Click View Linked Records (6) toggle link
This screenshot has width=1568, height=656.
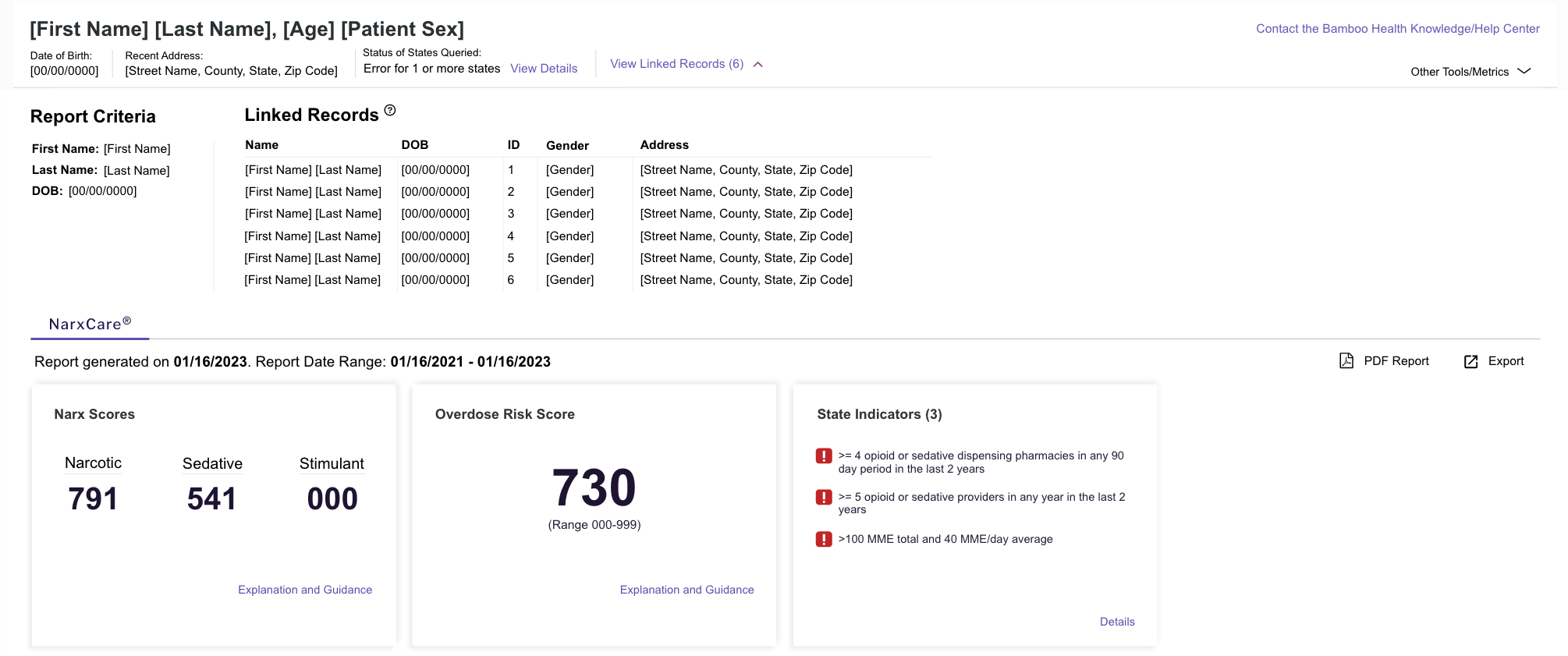coord(676,64)
